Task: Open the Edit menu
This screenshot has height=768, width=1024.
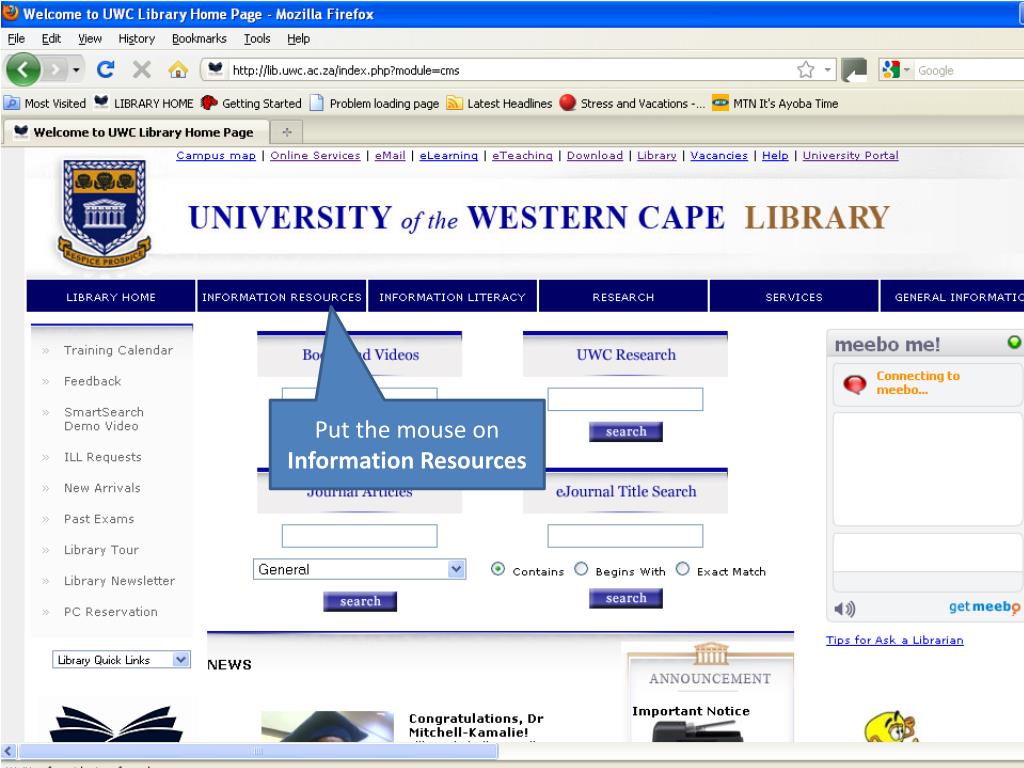Action: pos(51,39)
